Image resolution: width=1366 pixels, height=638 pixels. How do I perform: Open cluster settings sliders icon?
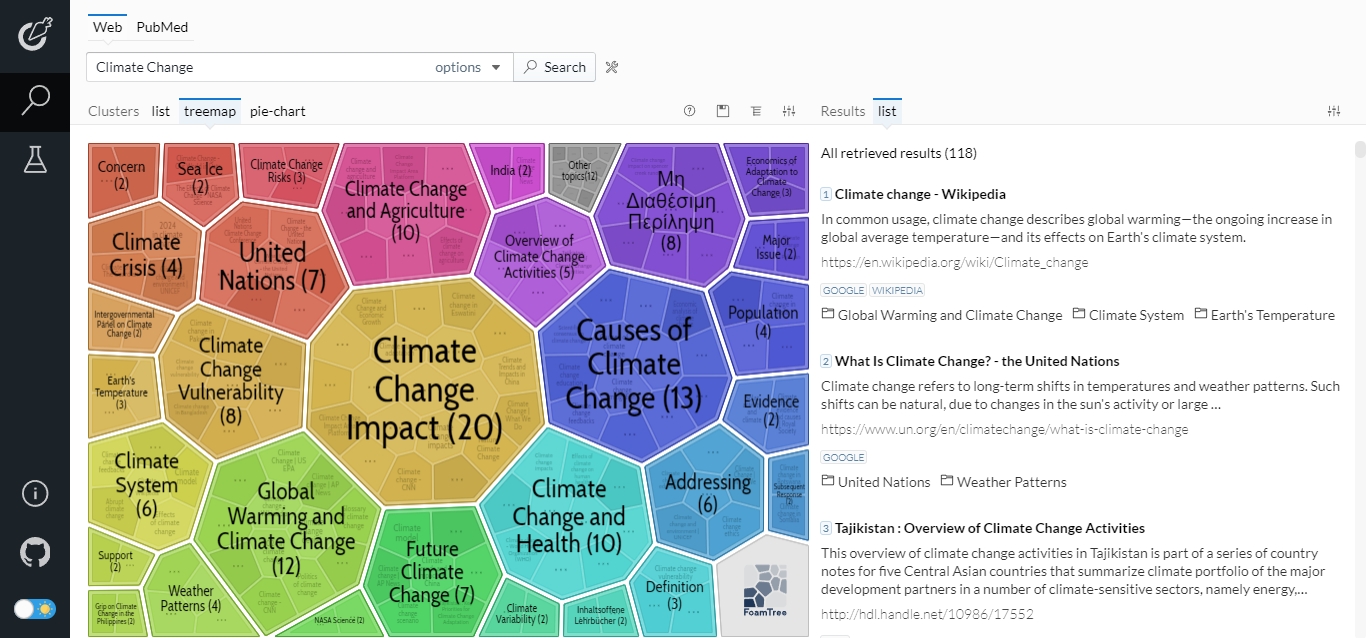pos(789,111)
